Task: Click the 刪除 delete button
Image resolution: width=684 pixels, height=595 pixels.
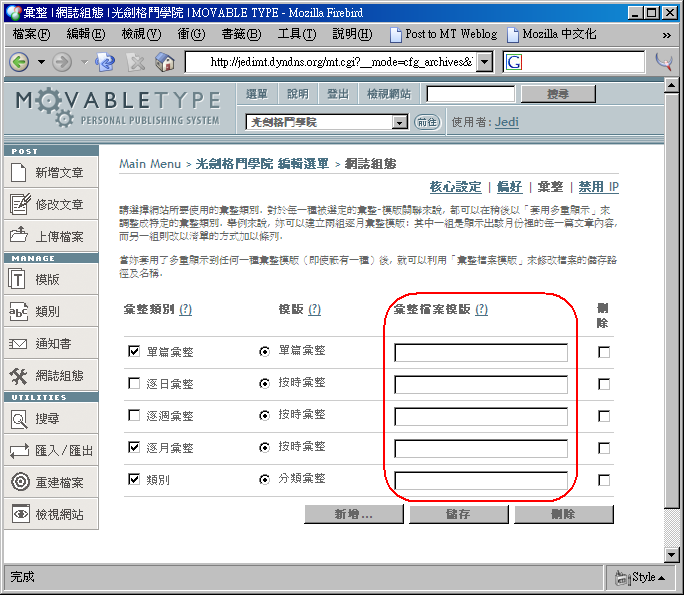Action: [564, 514]
